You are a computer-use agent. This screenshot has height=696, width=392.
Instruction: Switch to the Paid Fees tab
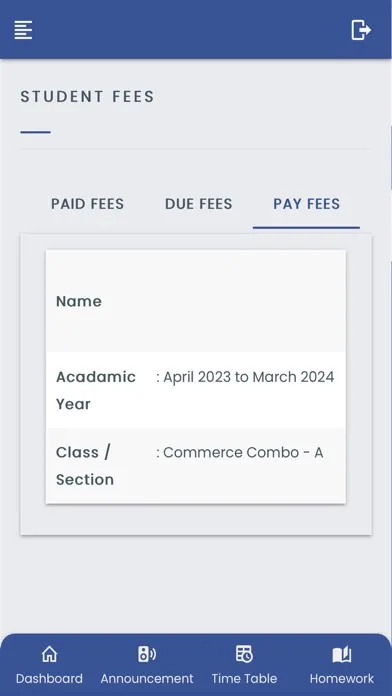click(87, 204)
